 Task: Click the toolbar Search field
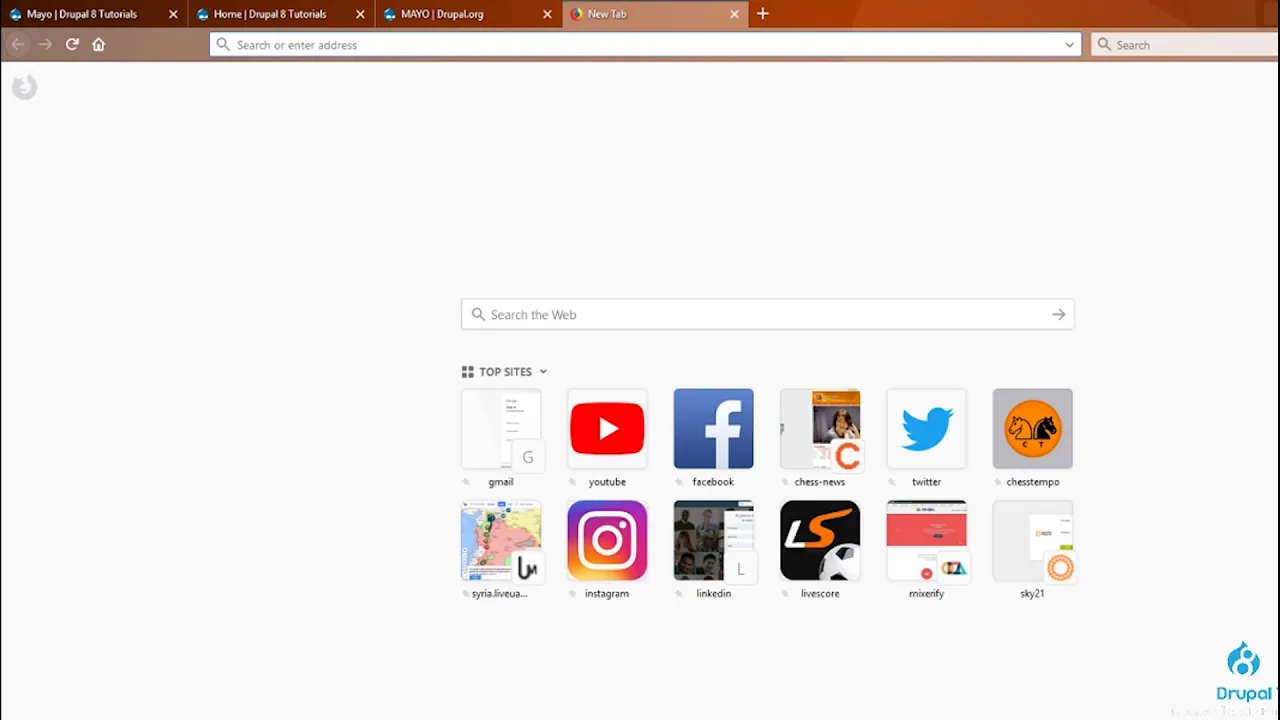(1185, 45)
